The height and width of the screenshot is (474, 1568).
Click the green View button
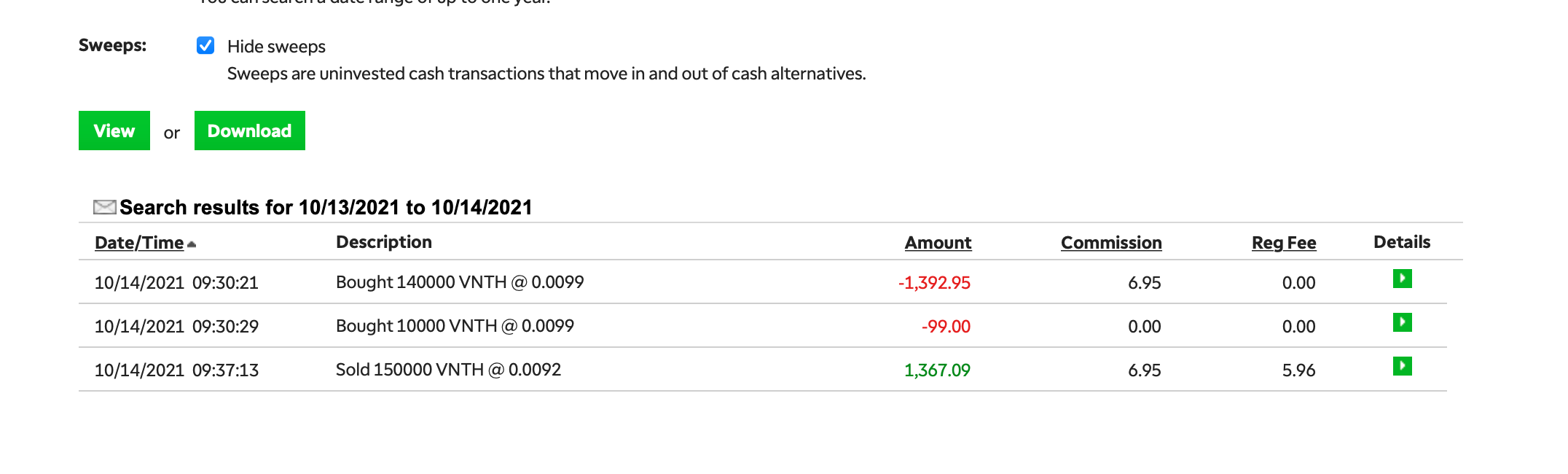(114, 131)
